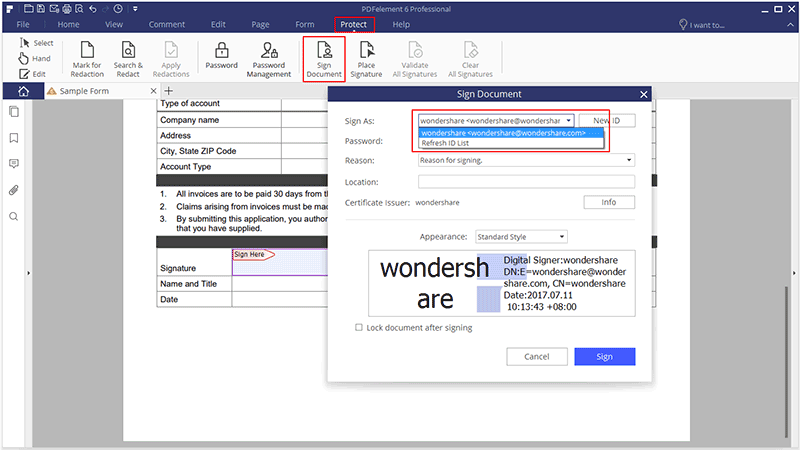Click the signature appearance preview box
Viewport: 800px width, 450px height.
502,283
